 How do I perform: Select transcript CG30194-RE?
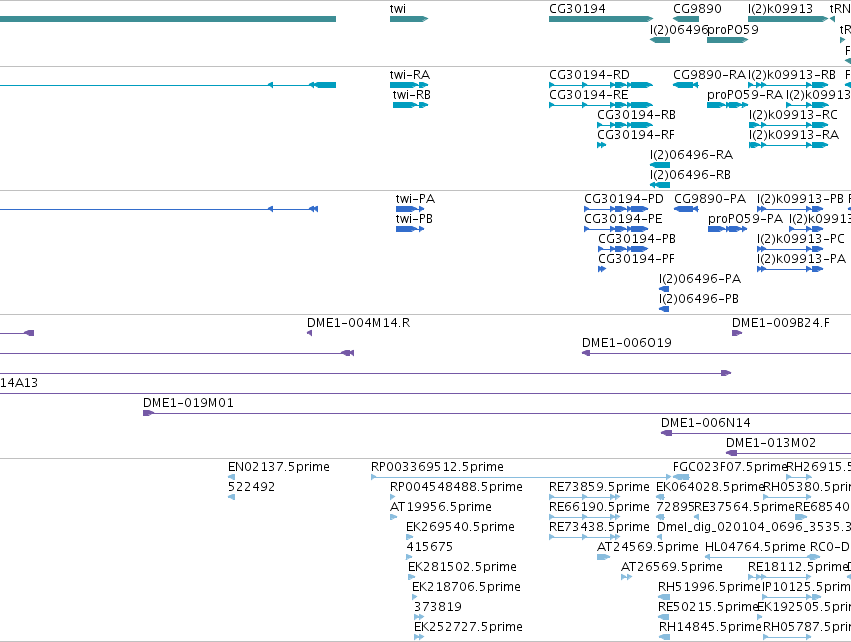click(x=601, y=105)
